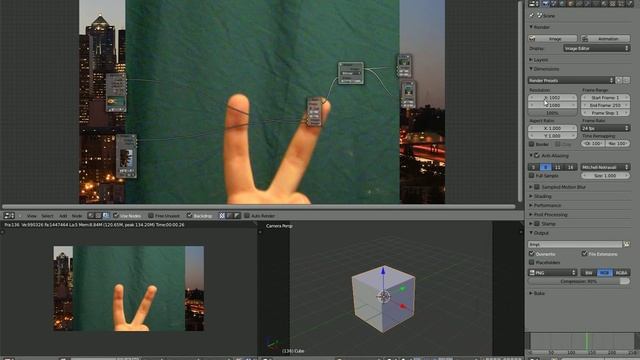Image resolution: width=640 pixels, height=360 pixels.
Task: Open the View menu in node editor
Action: [31, 216]
